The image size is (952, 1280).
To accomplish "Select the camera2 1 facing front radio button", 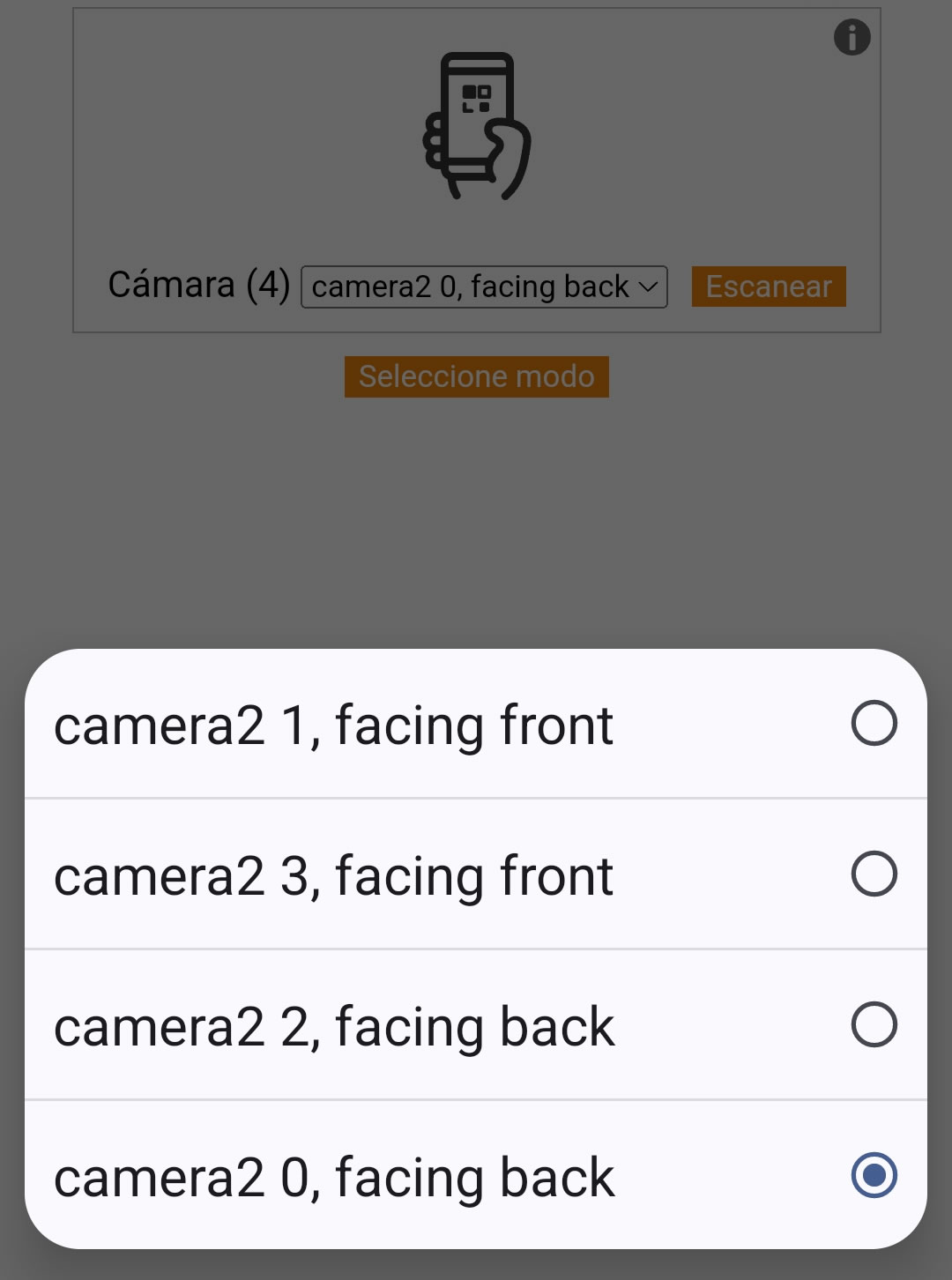I will (874, 724).
